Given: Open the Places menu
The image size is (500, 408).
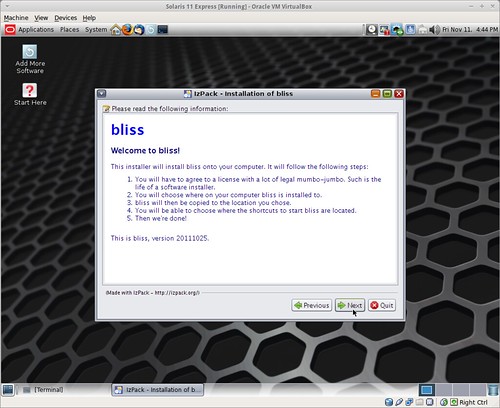Looking at the screenshot, I should (69, 30).
